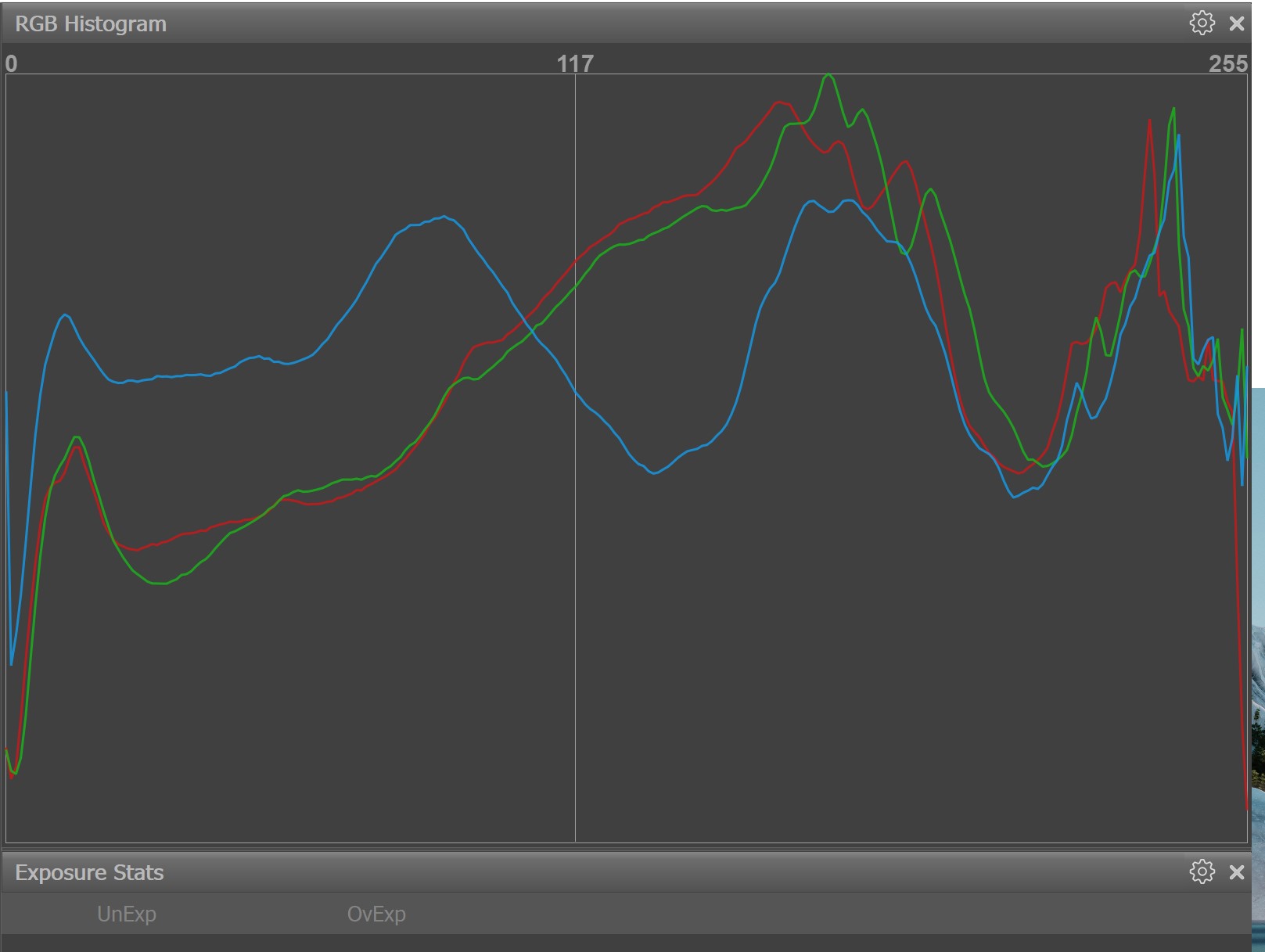
Task: Click the Exposure Stats panel title
Action: [x=89, y=872]
